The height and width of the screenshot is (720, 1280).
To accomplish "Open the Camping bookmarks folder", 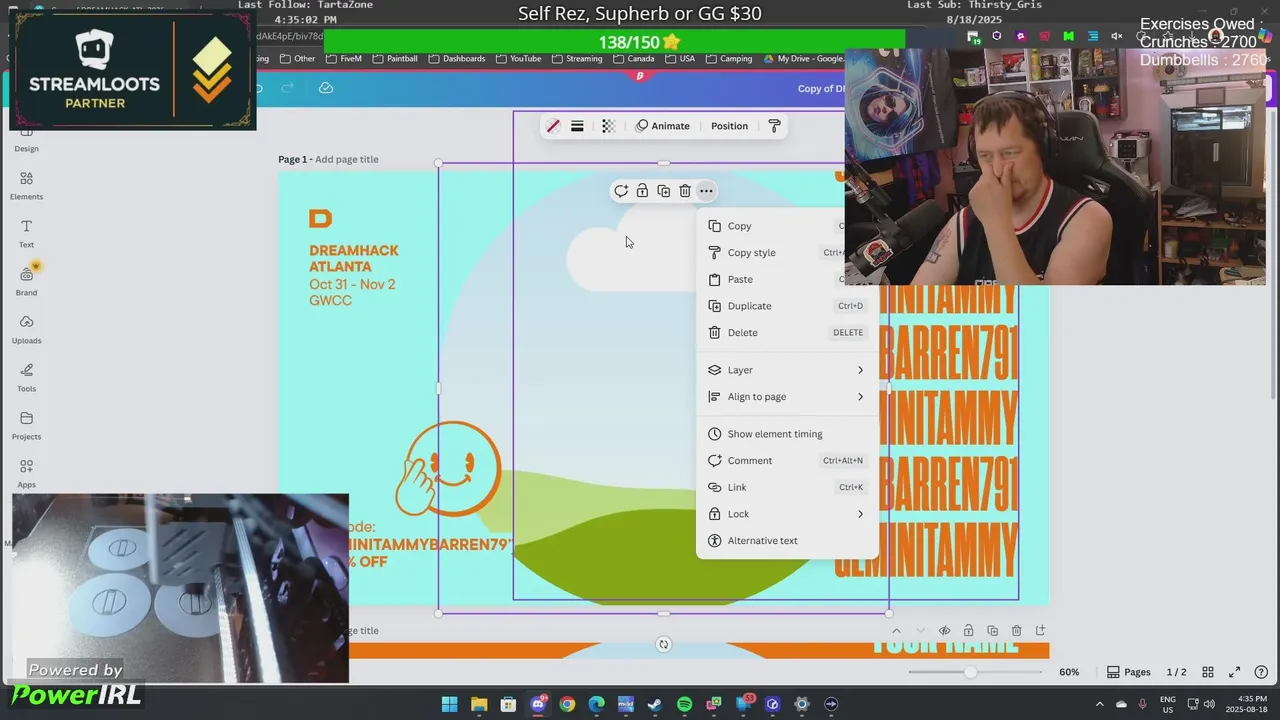I will (x=728, y=59).
